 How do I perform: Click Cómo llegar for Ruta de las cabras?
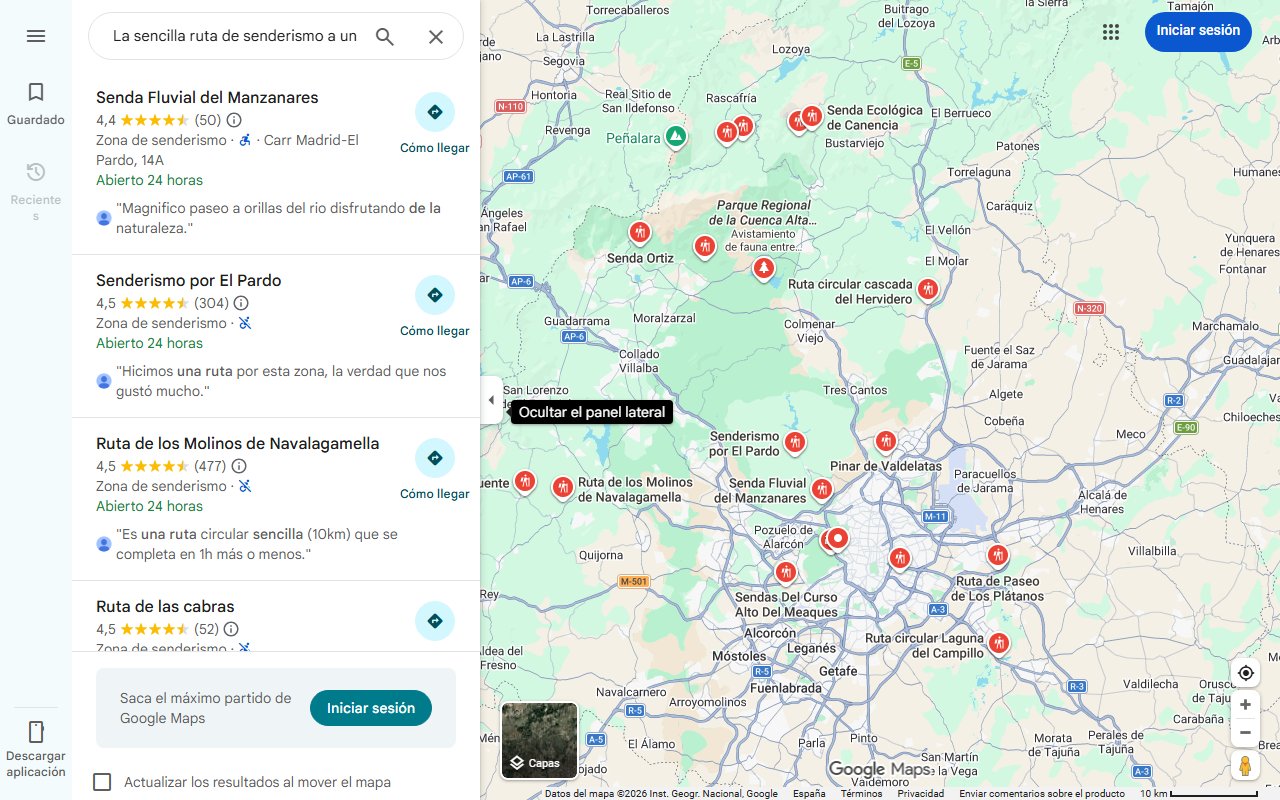click(434, 620)
